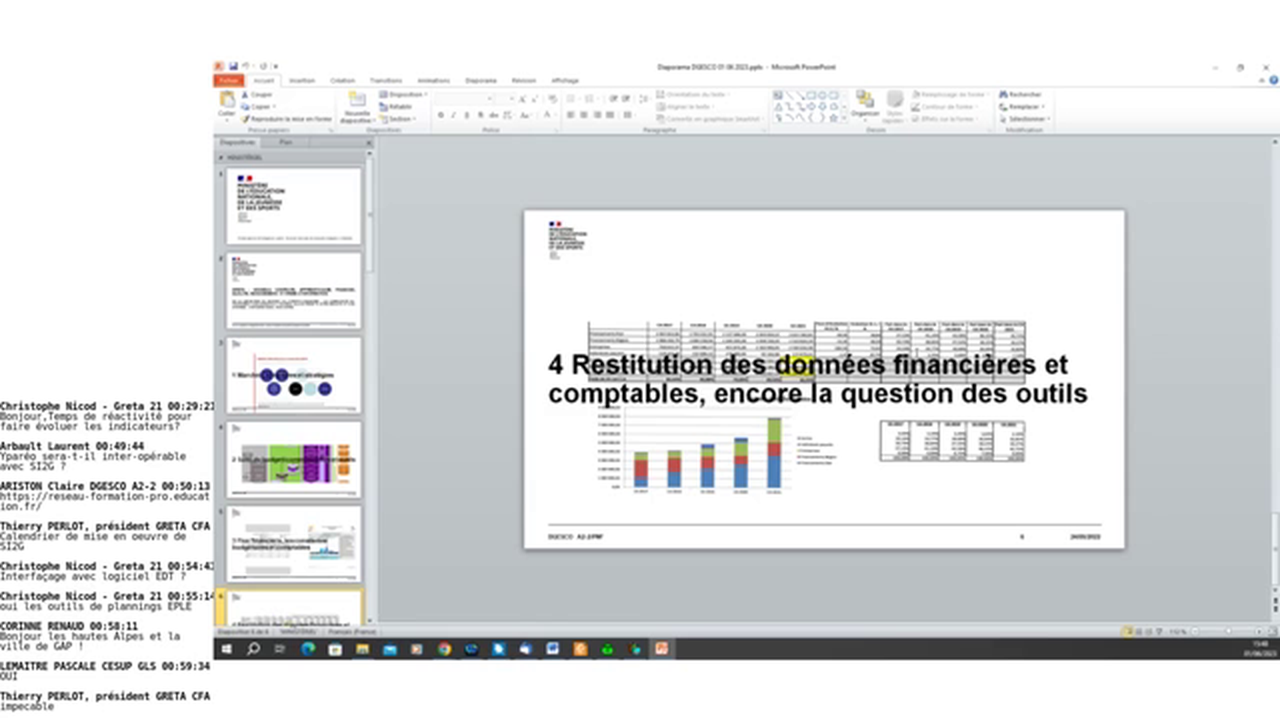Toggle center text alignment
This screenshot has height=720, width=1280.
[x=584, y=115]
